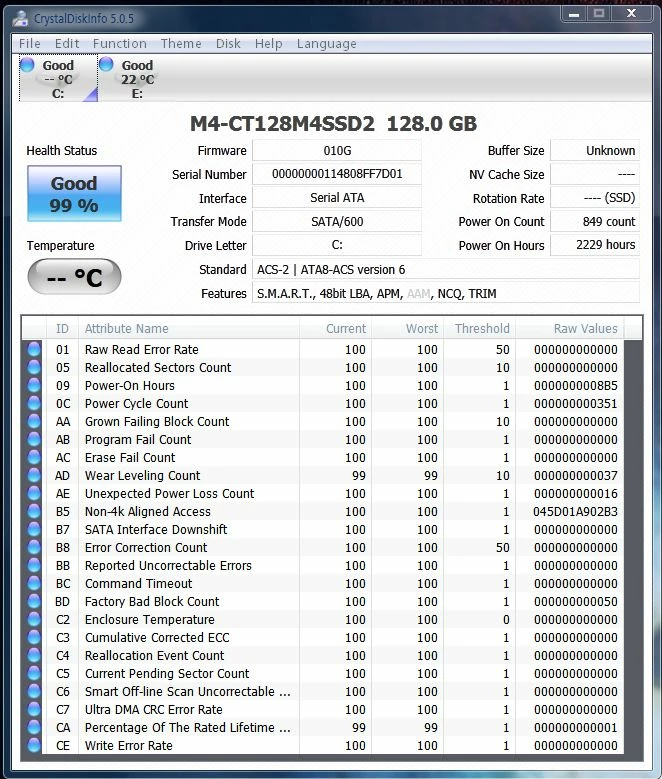Click the status icon for Cumulative Corrected ECC
The image size is (662, 779).
pos(34,637)
